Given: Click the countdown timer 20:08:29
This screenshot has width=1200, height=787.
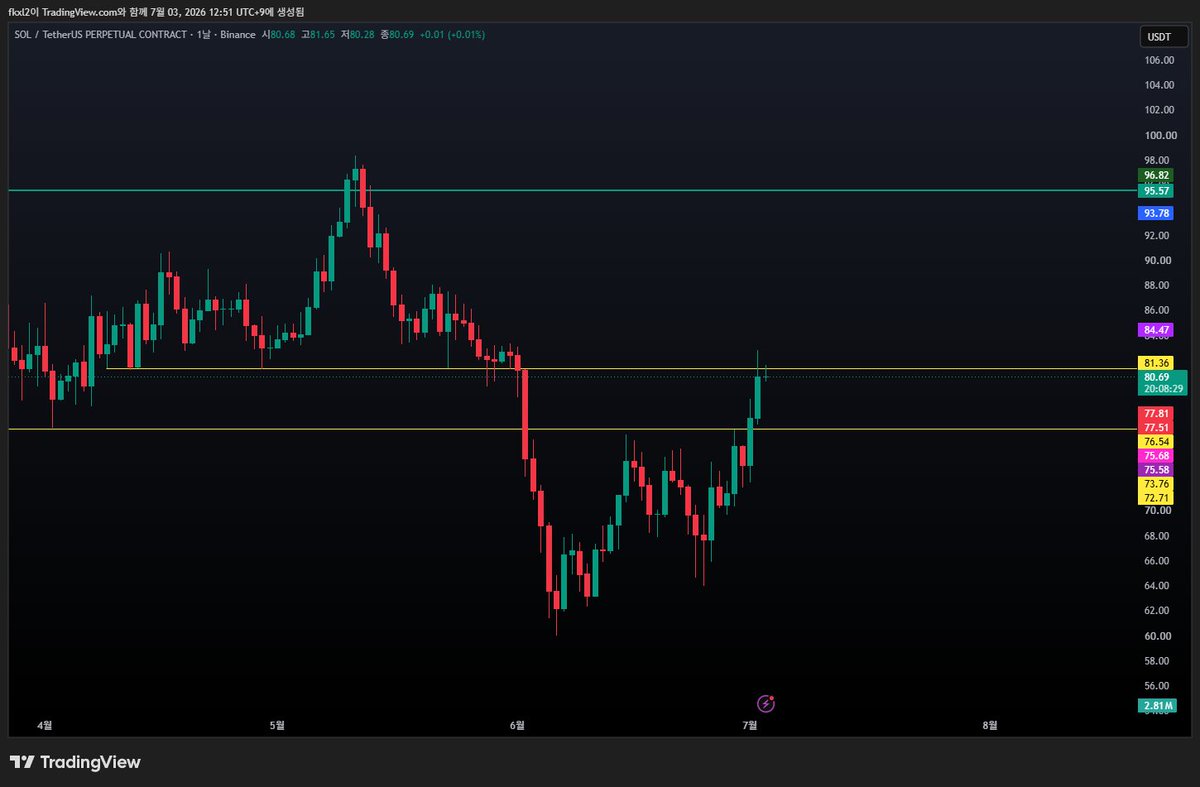Looking at the screenshot, I should (1163, 388).
